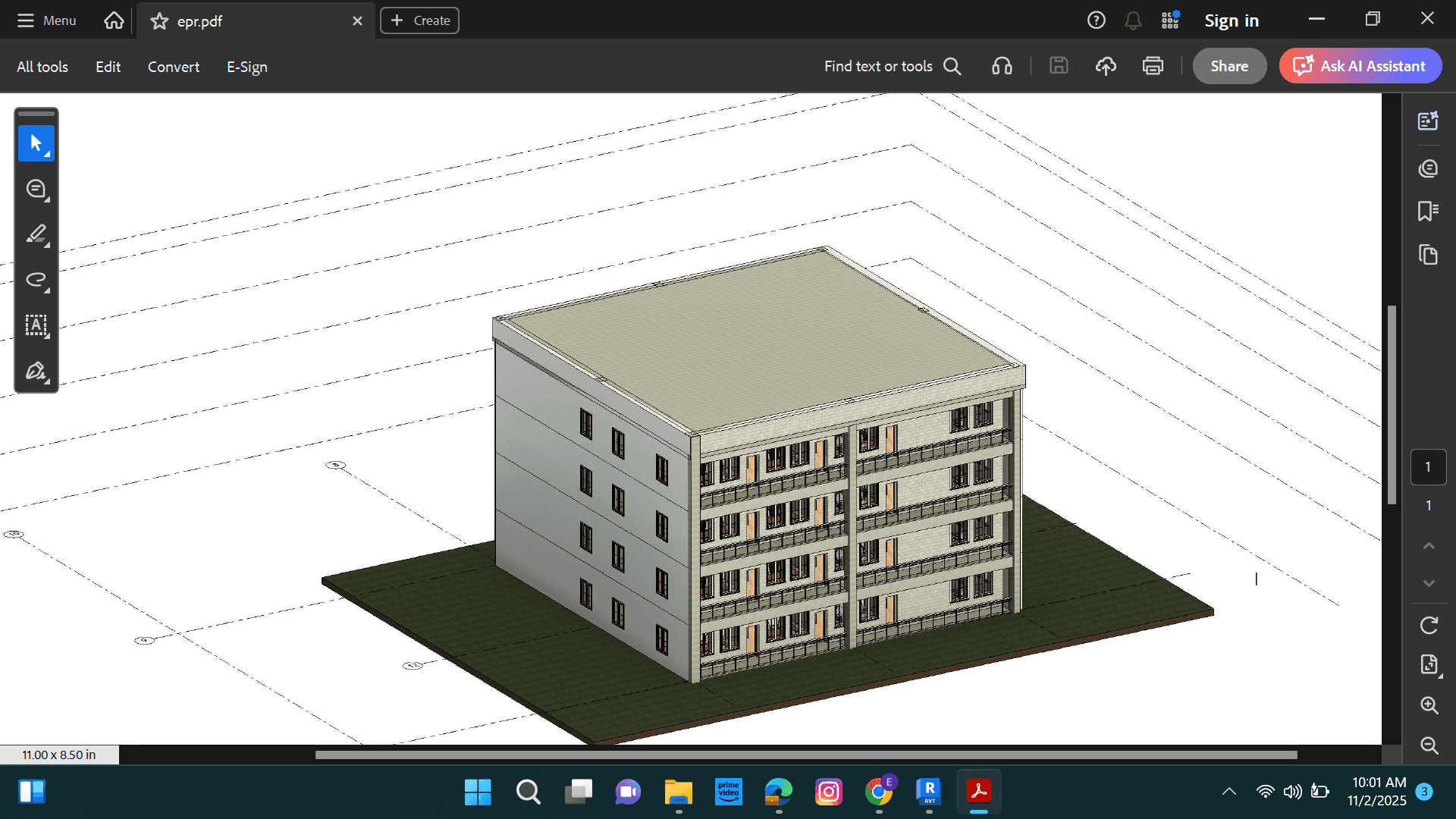Zoom in on the document
Image resolution: width=1456 pixels, height=819 pixels.
(x=1429, y=705)
